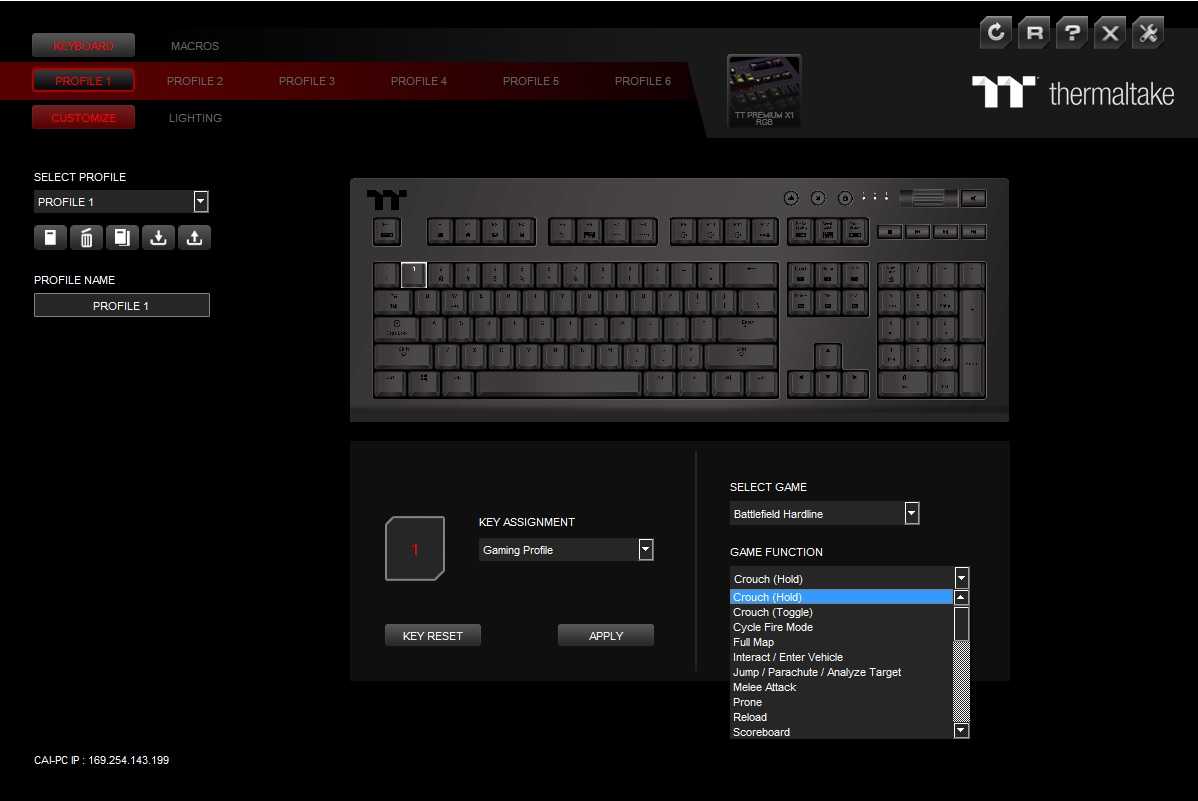Screen dimensions: 1198x801
Task: Click the refresh icon in top toolbar
Action: [x=996, y=33]
